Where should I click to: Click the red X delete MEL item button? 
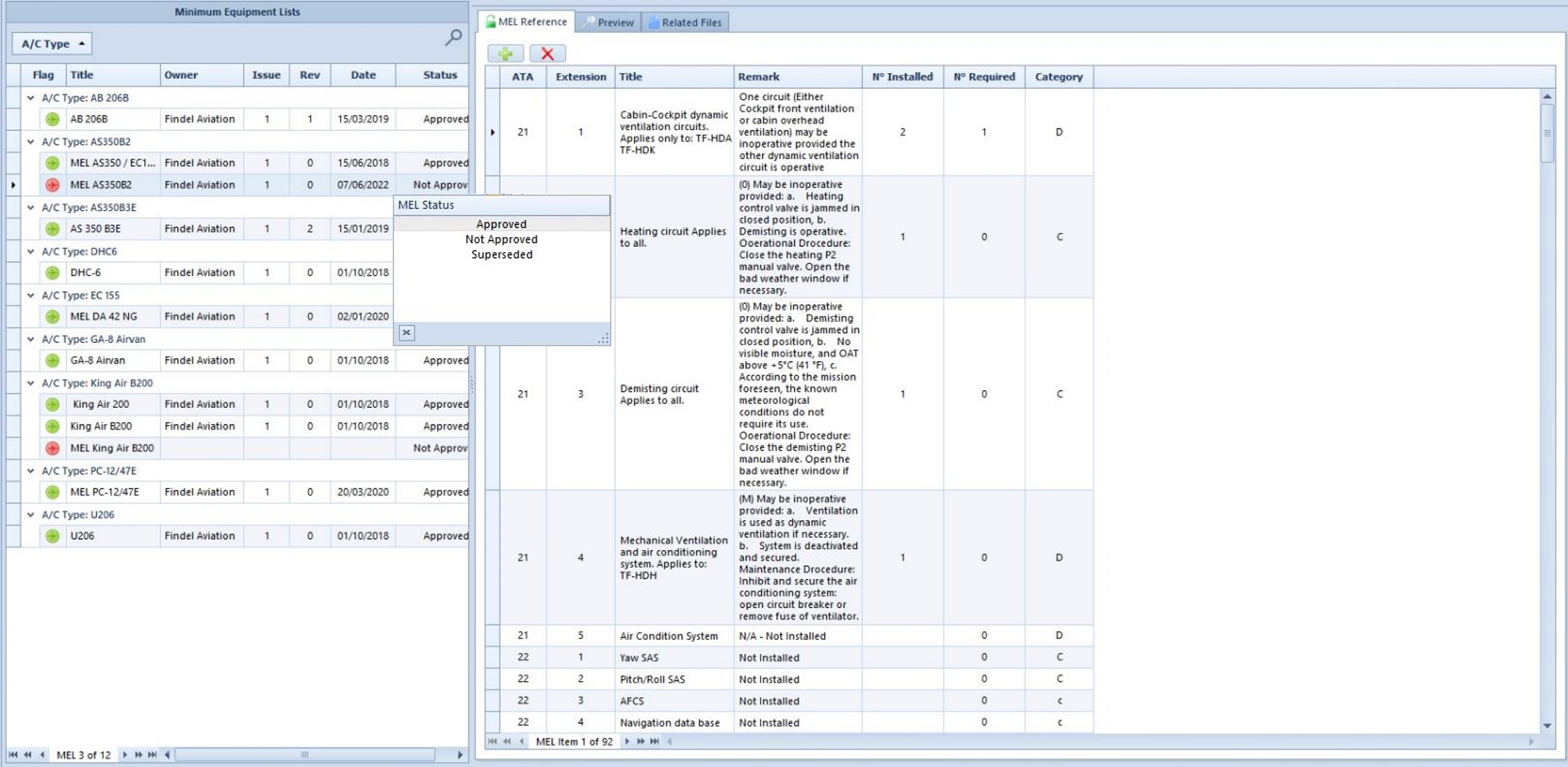pos(547,54)
